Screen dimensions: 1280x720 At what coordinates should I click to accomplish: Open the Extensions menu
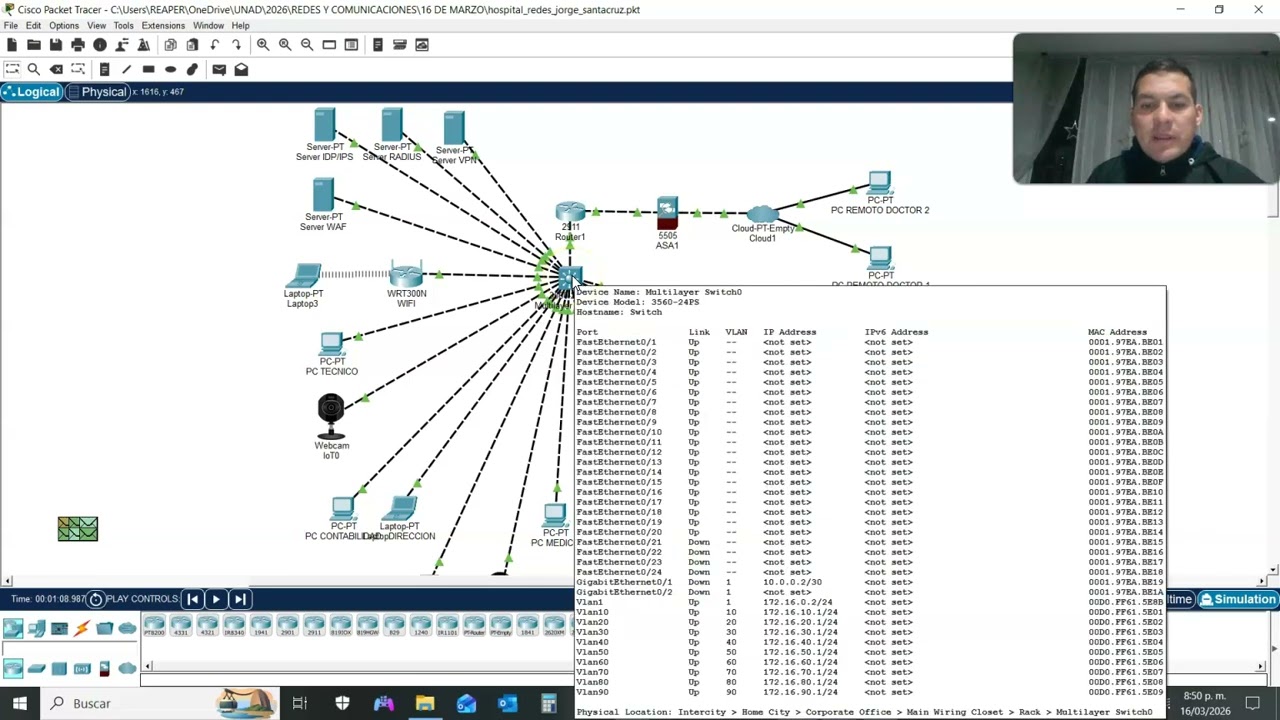coord(163,25)
